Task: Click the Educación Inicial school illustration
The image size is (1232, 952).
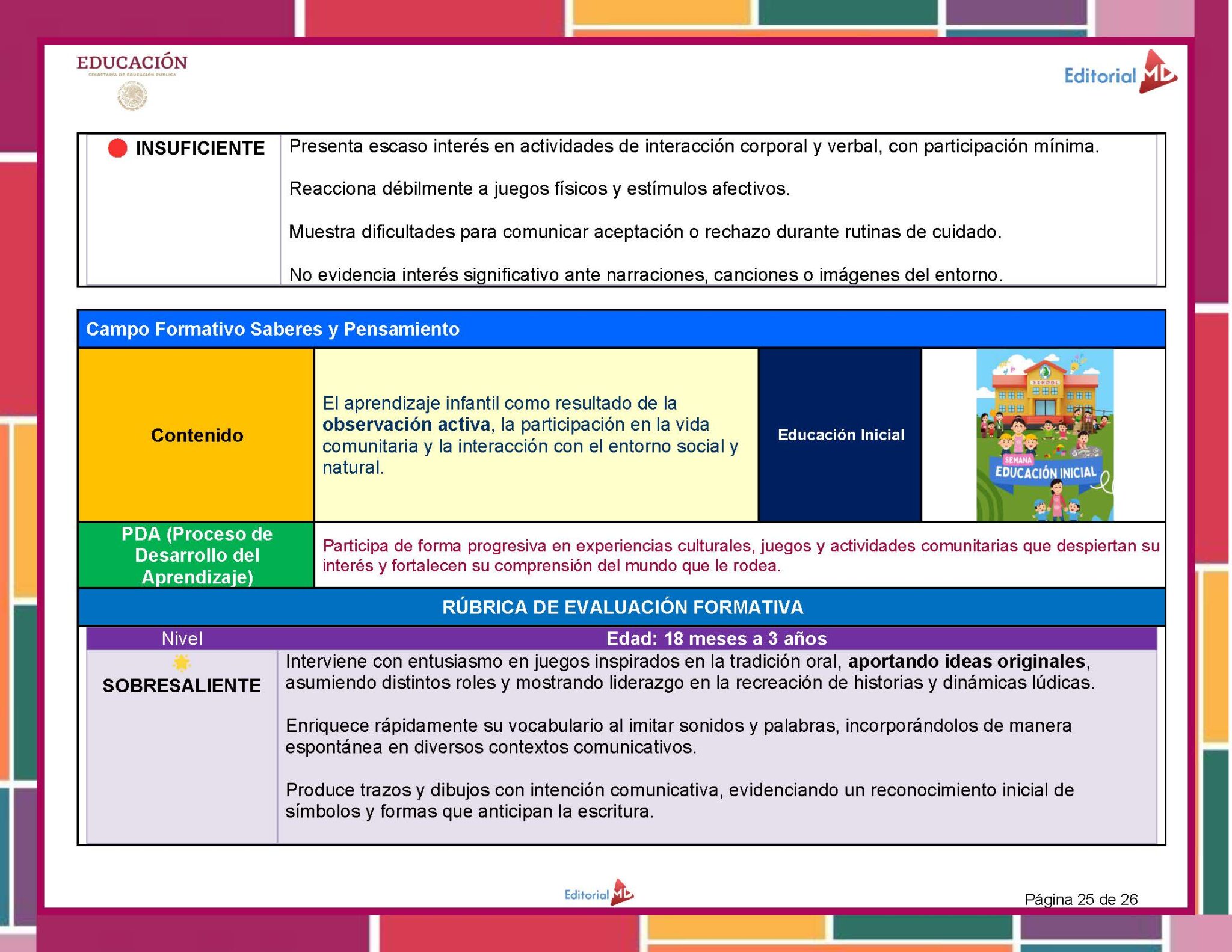Action: coord(1044,435)
